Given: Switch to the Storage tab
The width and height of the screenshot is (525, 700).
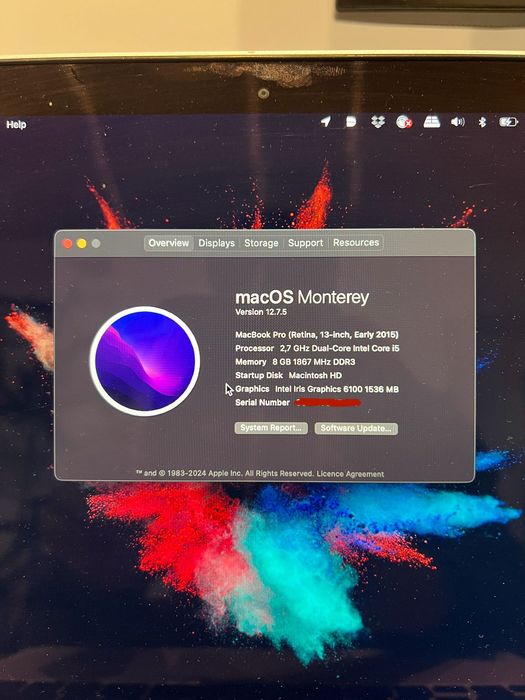Looking at the screenshot, I should point(261,243).
